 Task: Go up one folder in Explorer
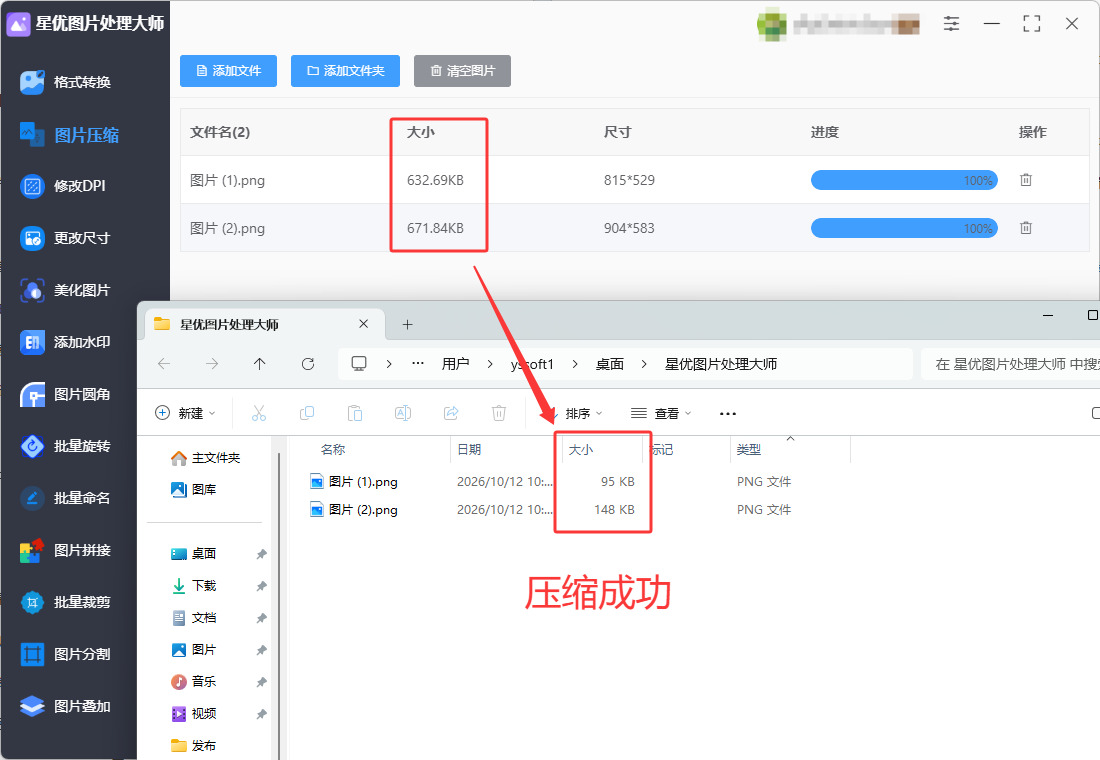click(260, 364)
